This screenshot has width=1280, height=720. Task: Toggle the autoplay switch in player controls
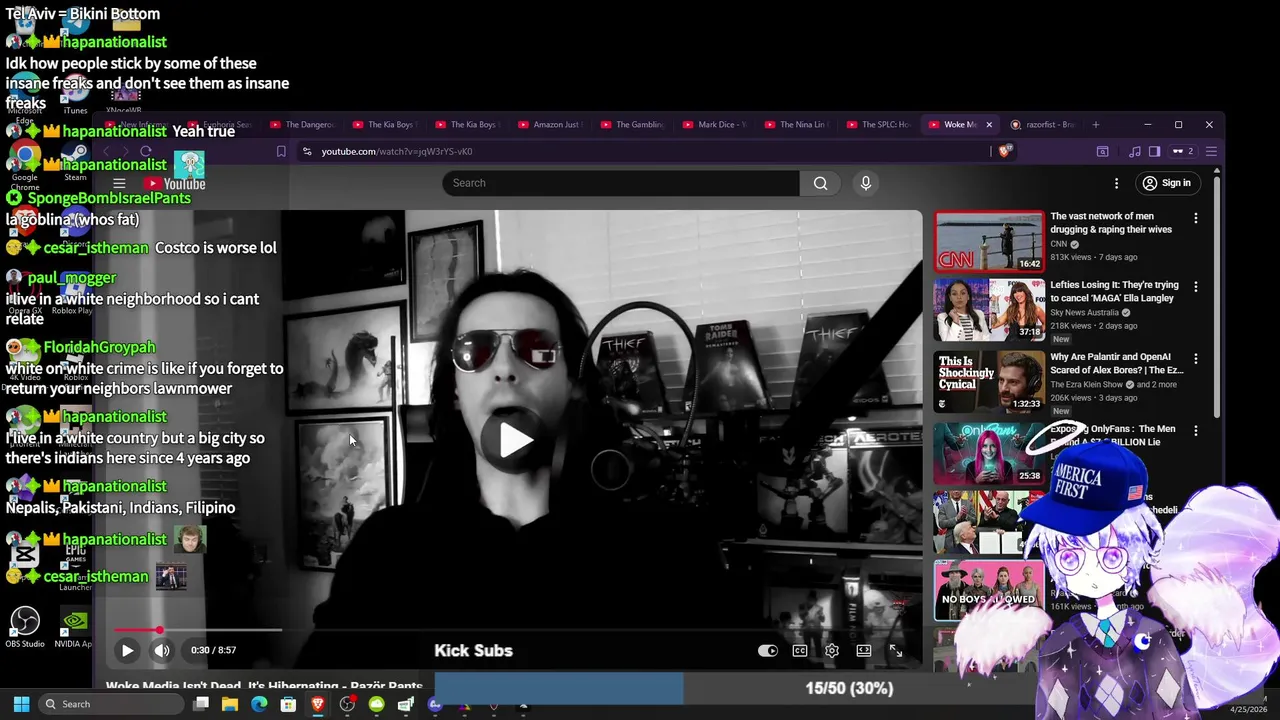768,650
